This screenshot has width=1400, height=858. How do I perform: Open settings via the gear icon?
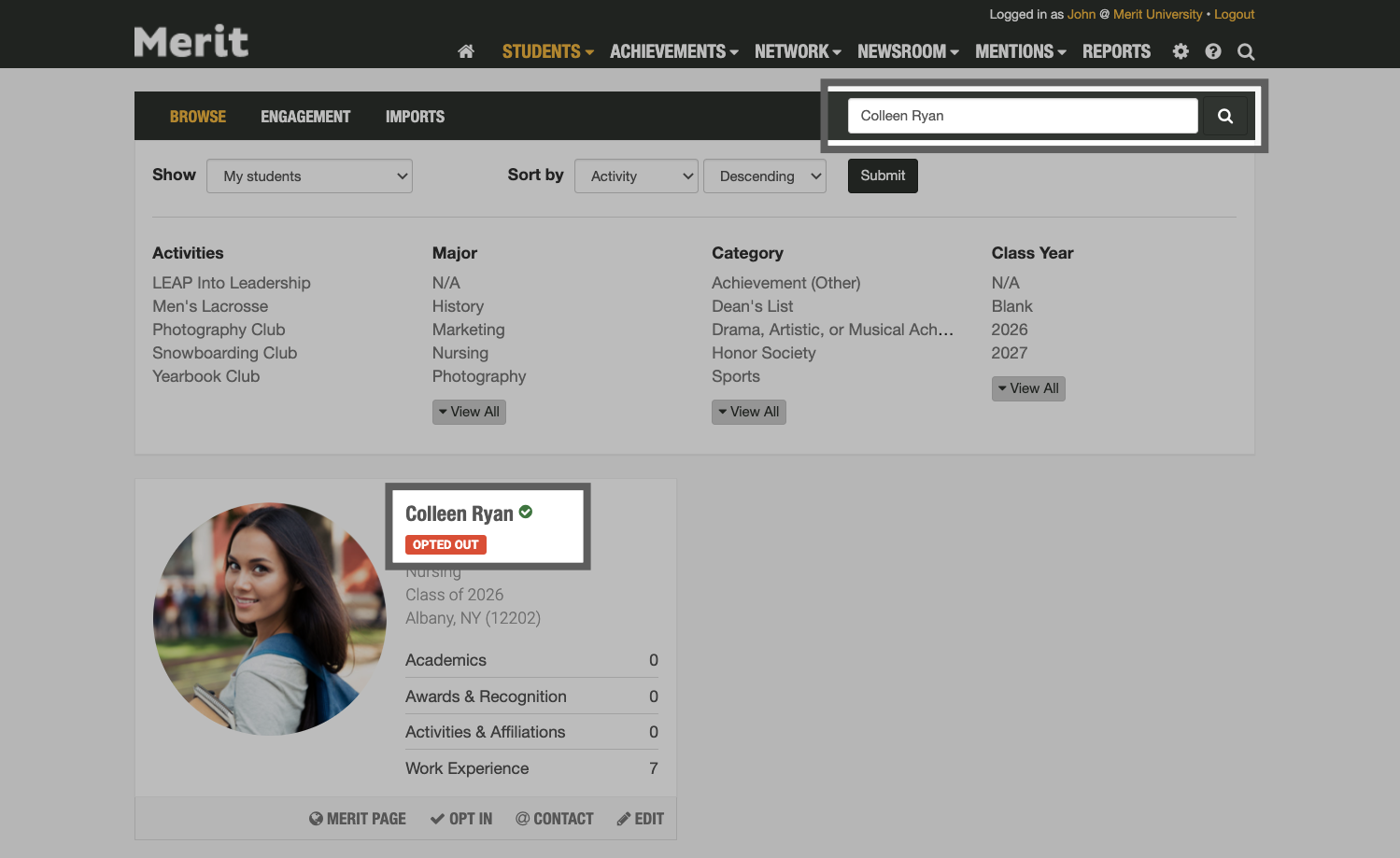(x=1181, y=51)
